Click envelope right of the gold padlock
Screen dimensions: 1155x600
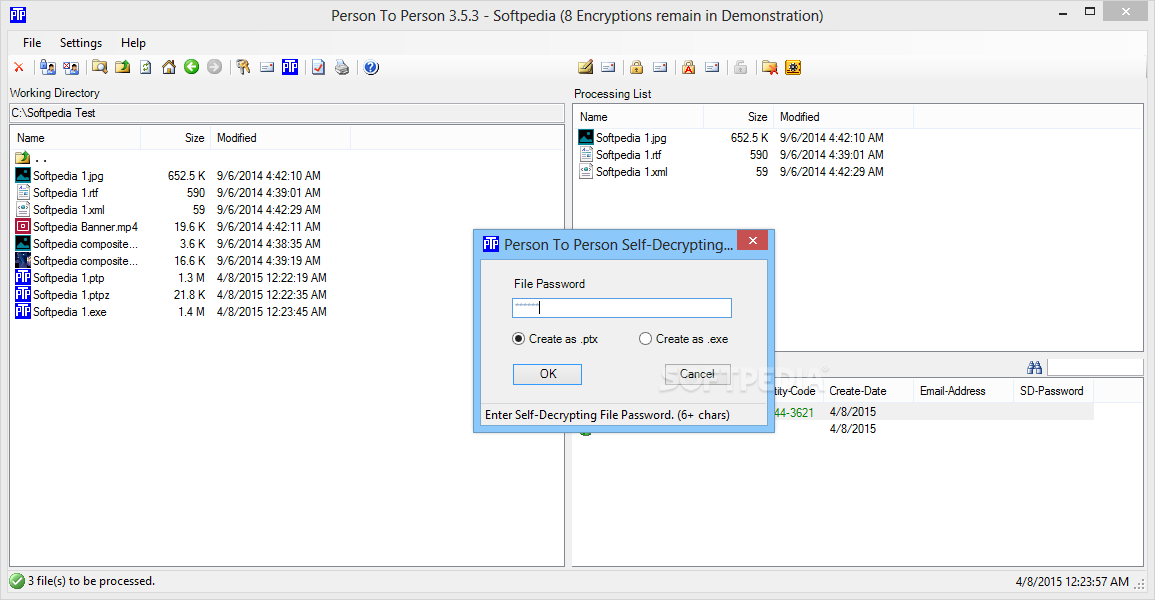coord(660,68)
